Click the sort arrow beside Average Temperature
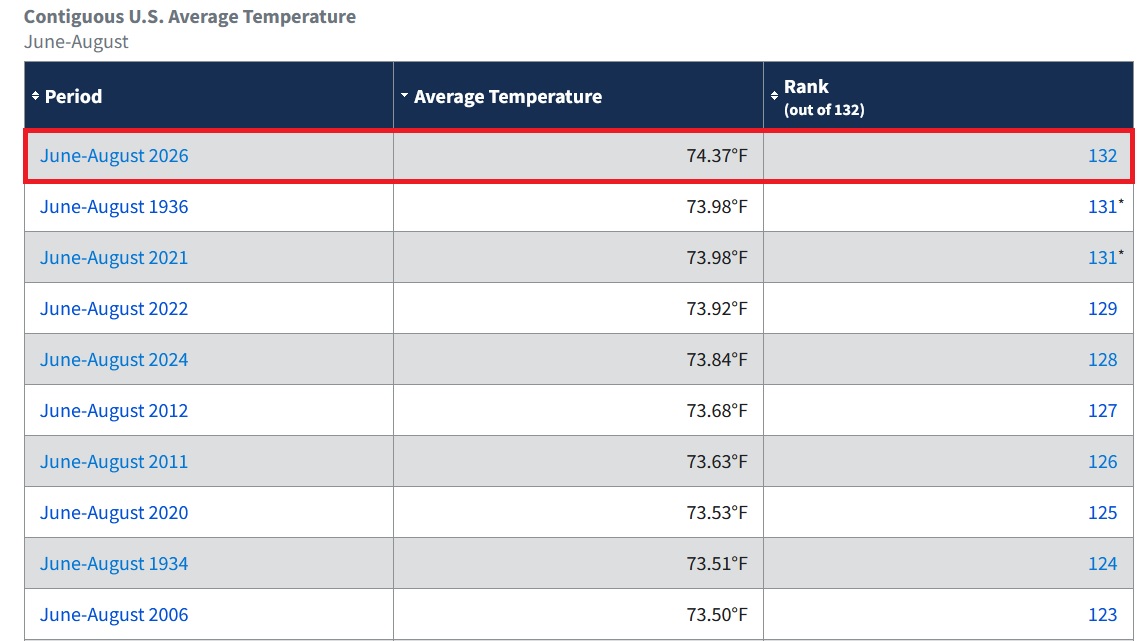Viewport: 1138px width, 641px height. 404,95
